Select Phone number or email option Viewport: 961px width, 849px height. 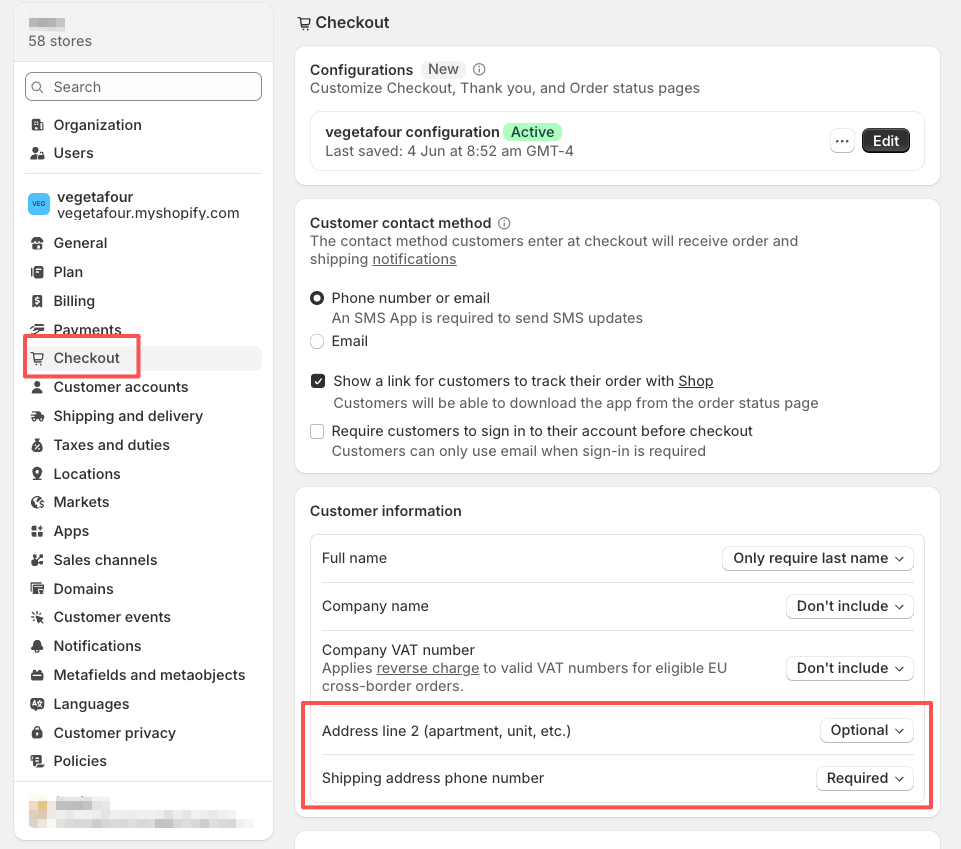click(317, 298)
